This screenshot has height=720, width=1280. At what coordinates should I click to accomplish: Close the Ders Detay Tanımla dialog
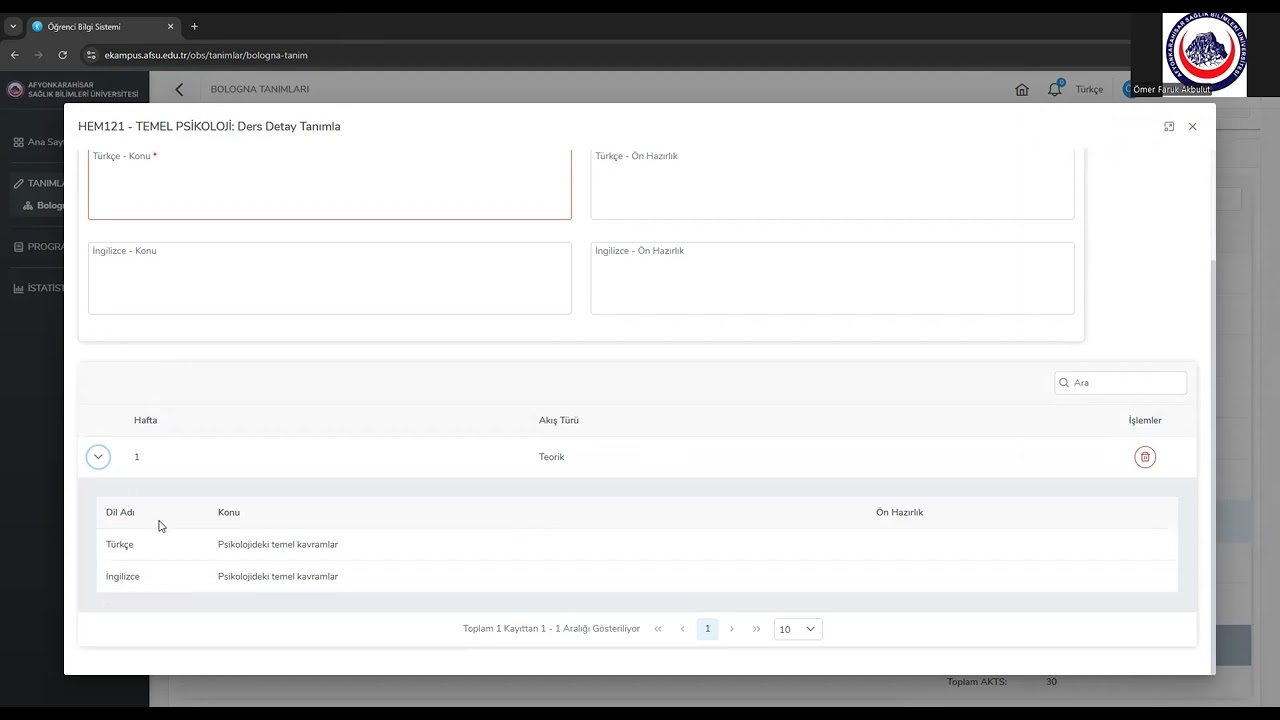pos(1192,127)
